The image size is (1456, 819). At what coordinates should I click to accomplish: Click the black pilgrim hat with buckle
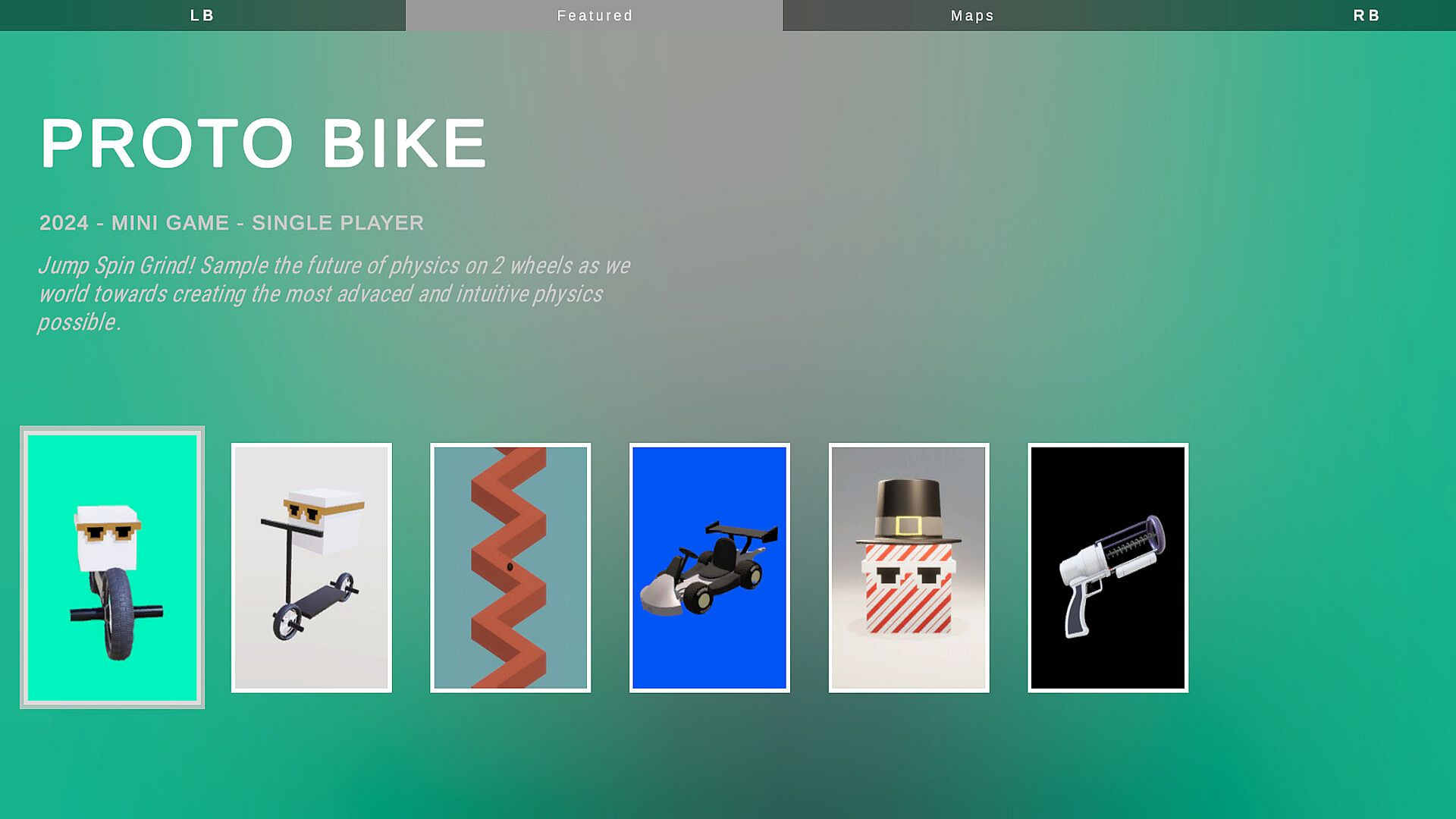click(908, 511)
